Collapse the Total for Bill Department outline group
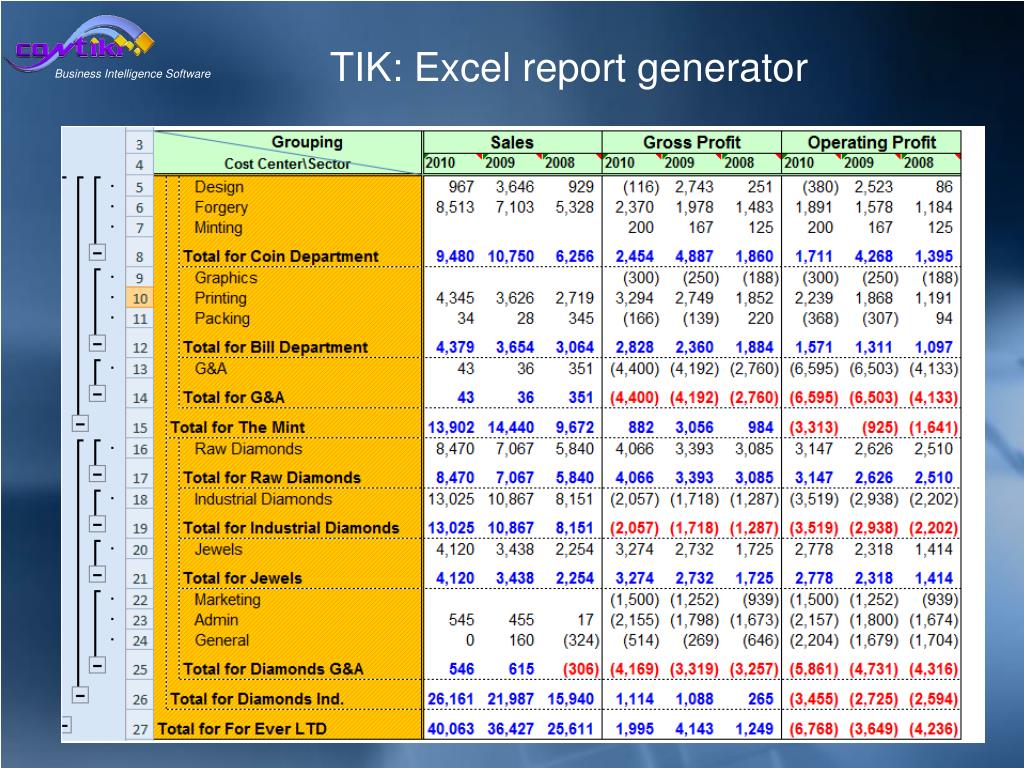1024x768 pixels. click(x=97, y=343)
